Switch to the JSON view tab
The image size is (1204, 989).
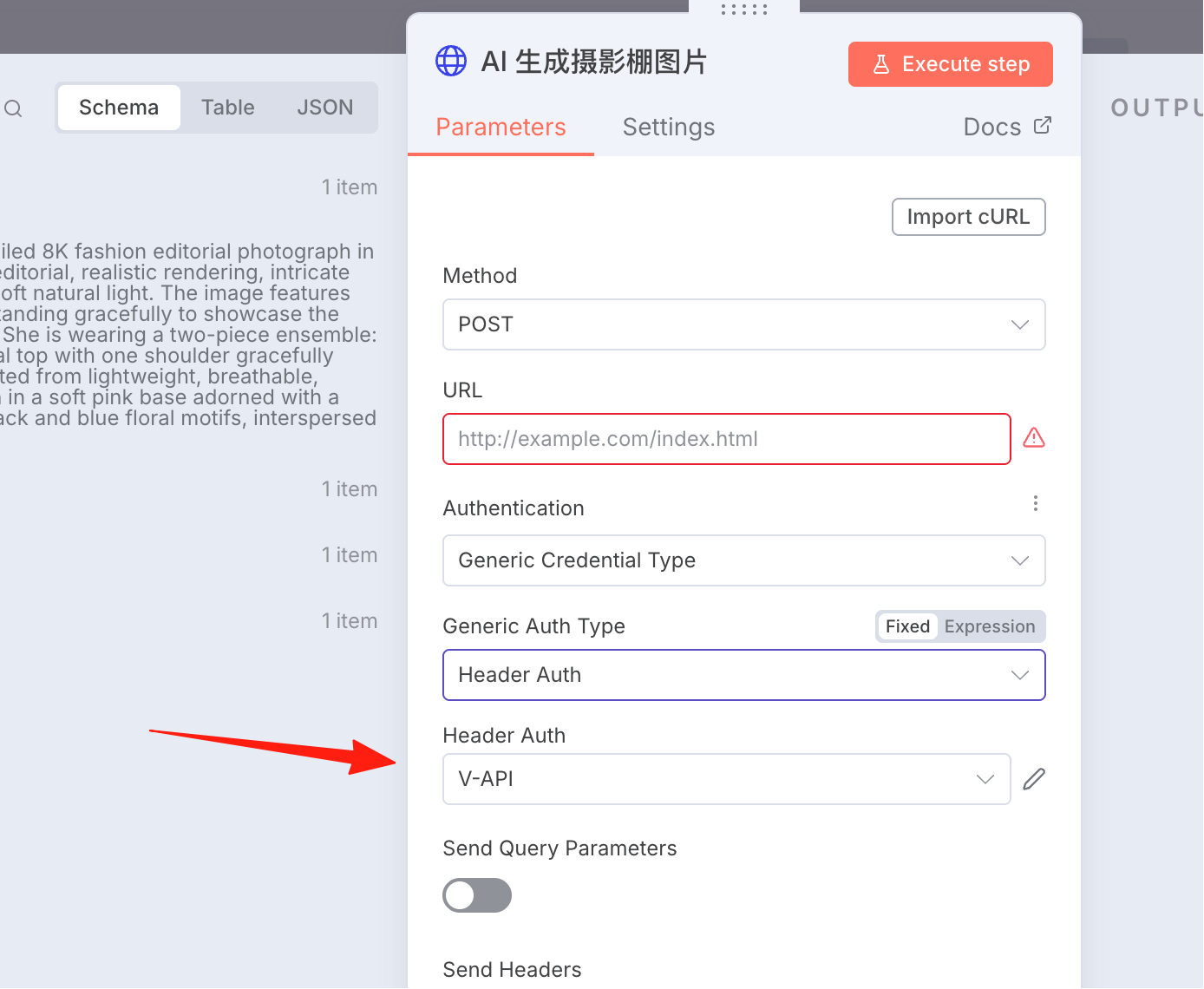pyautogui.click(x=325, y=108)
